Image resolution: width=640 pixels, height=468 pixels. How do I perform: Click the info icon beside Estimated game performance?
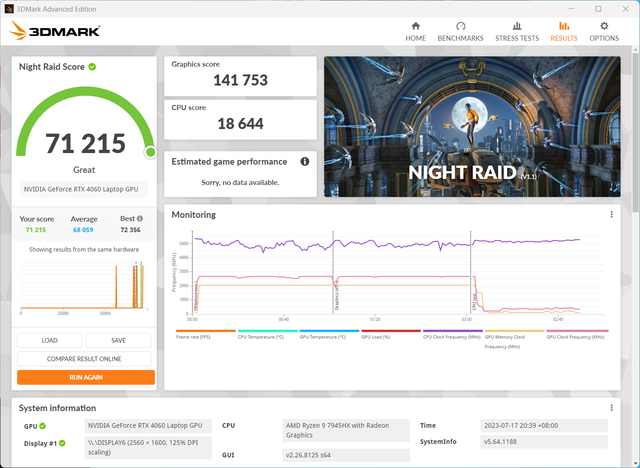[x=304, y=162]
